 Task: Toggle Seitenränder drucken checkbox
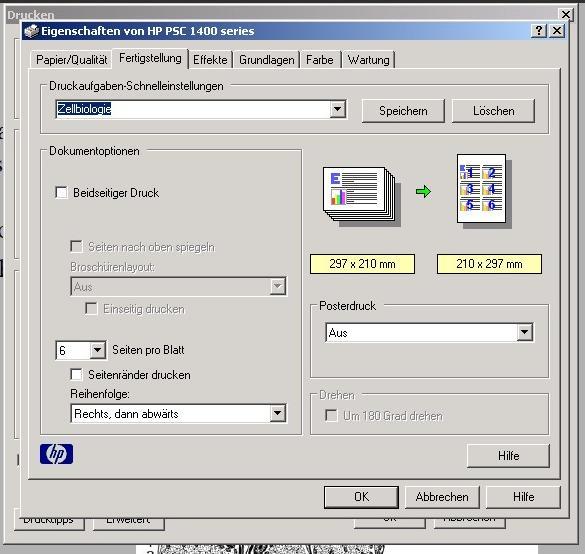click(x=76, y=375)
